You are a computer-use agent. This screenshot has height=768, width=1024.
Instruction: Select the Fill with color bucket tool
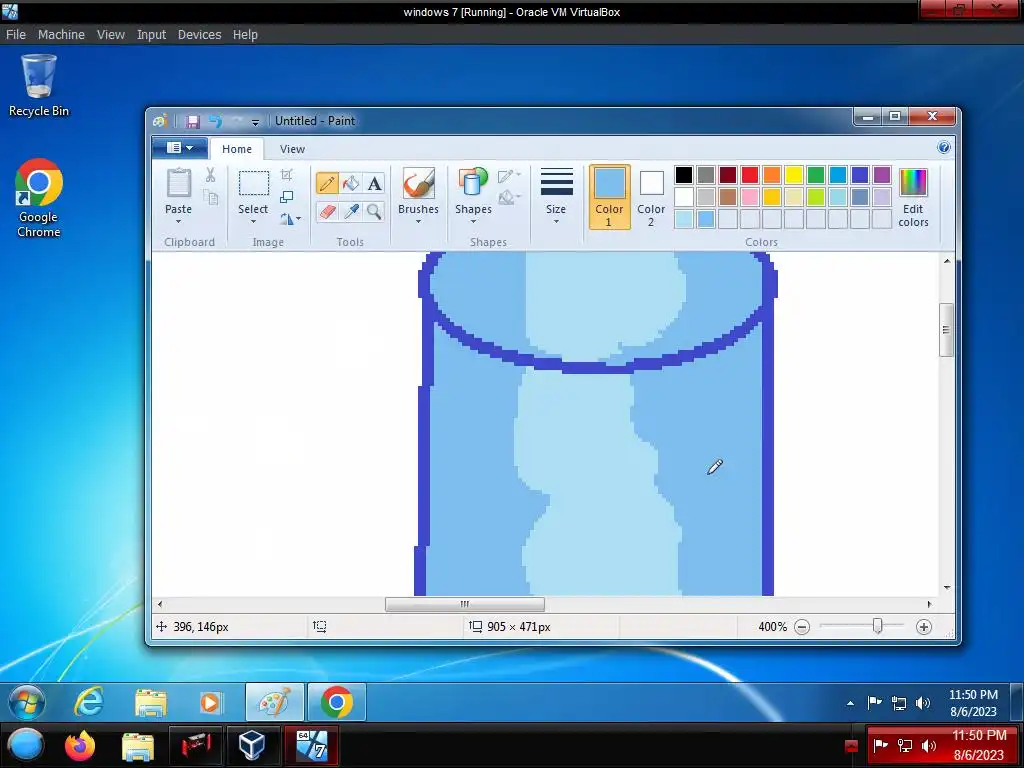351,184
